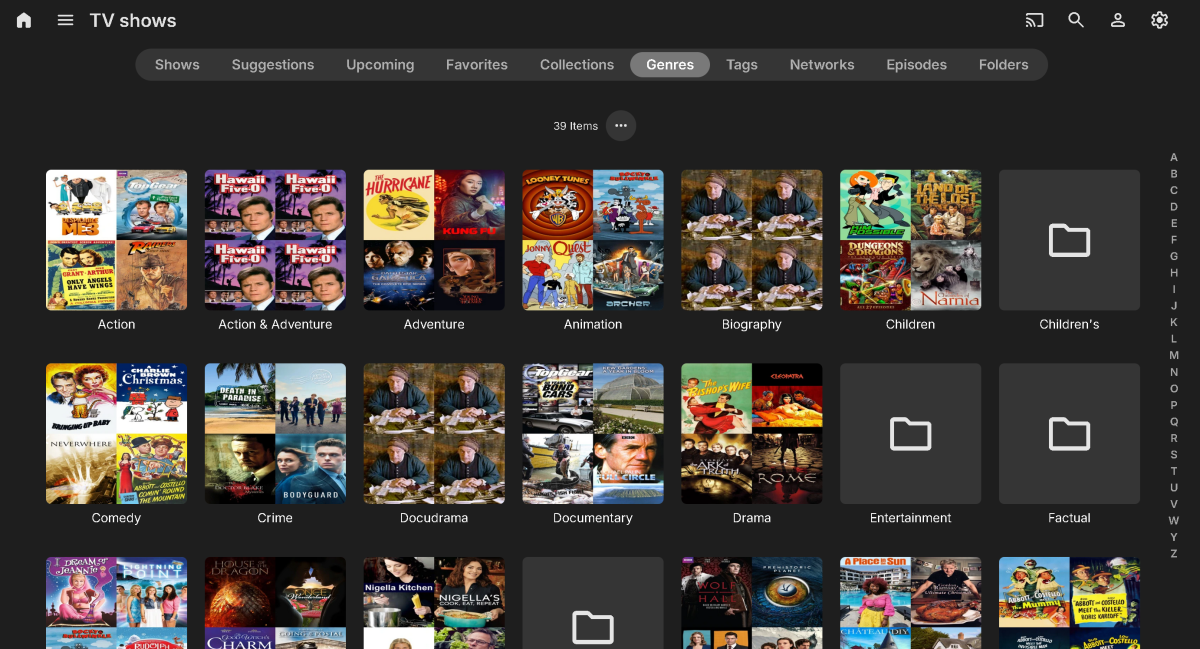Open the Action & Adventure genre thumbnail
Screen dimensions: 1200x649
pos(275,240)
